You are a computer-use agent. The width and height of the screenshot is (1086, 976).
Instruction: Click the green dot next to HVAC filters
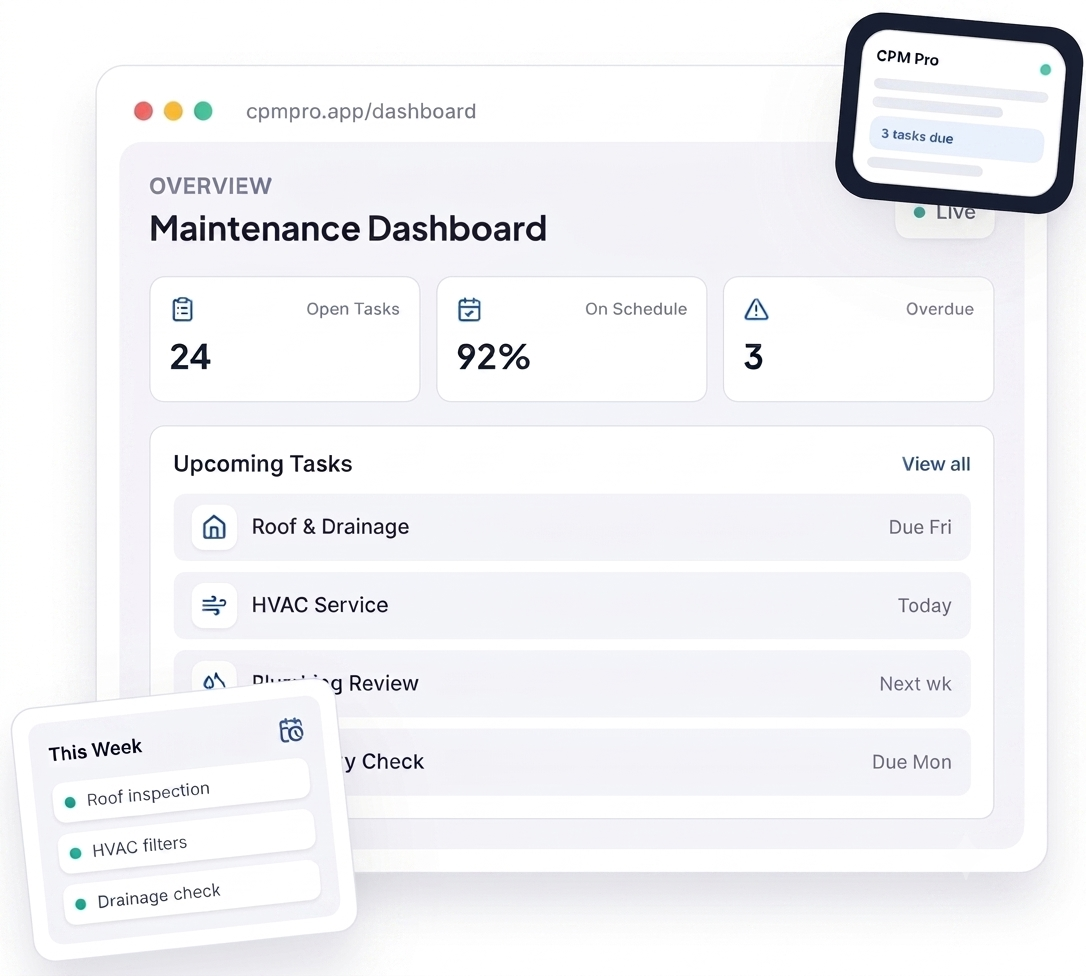pyautogui.click(x=75, y=853)
